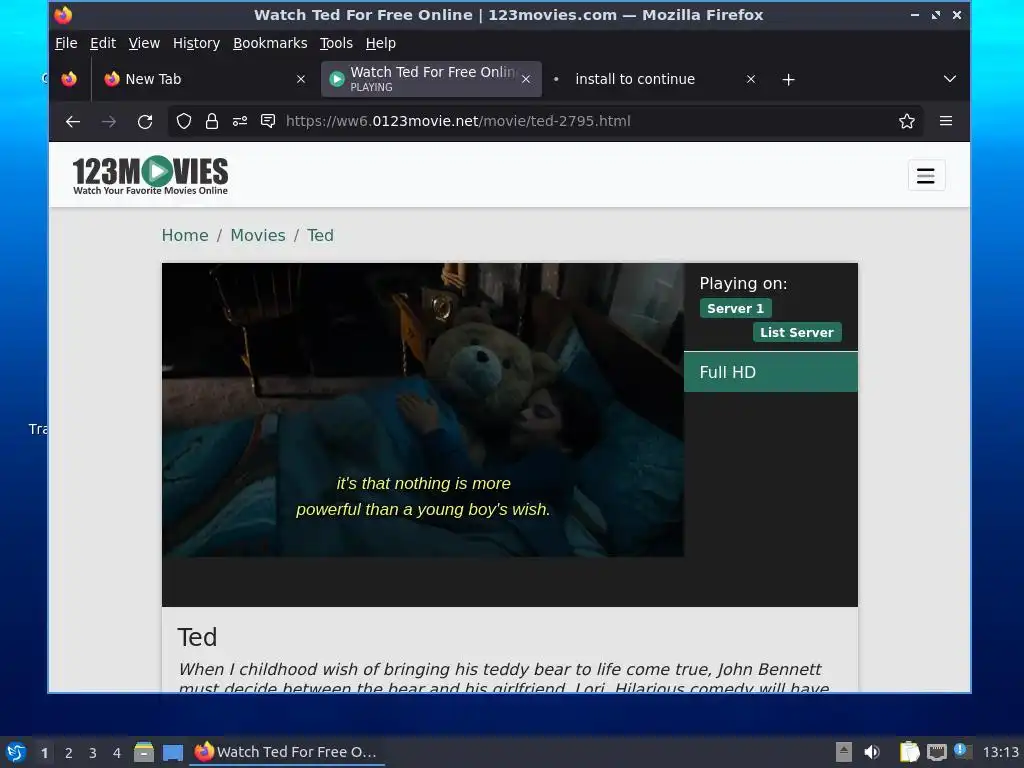Screen dimensions: 1024x768
Task: Open a new tab with plus button
Action: [788, 80]
